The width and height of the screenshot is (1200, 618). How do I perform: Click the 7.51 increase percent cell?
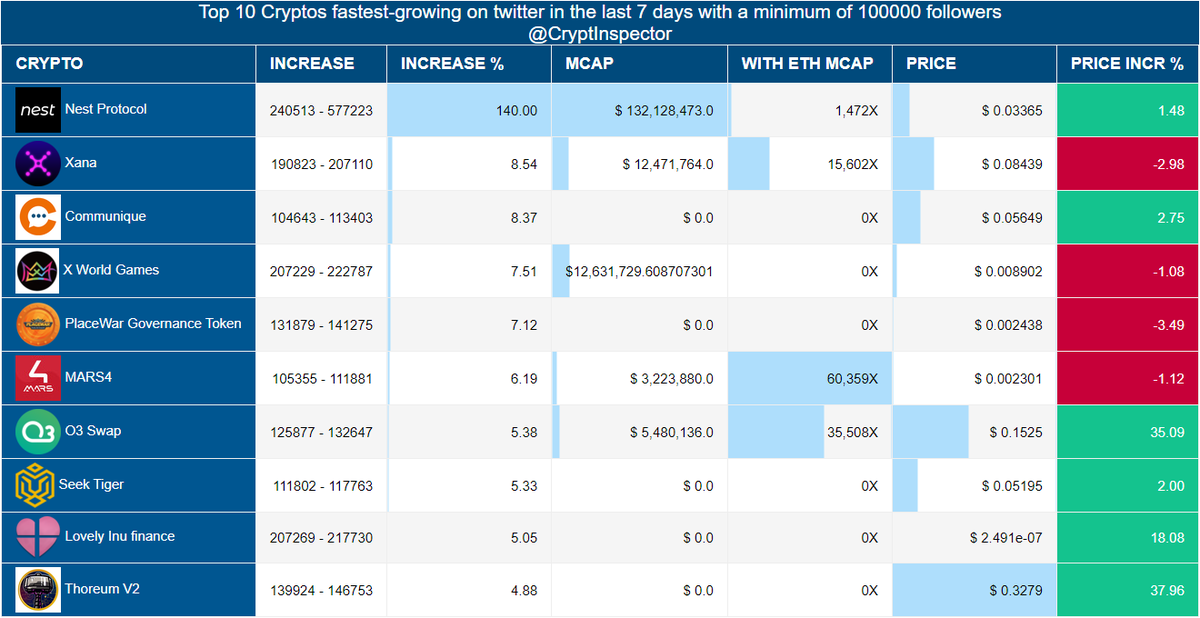(469, 271)
